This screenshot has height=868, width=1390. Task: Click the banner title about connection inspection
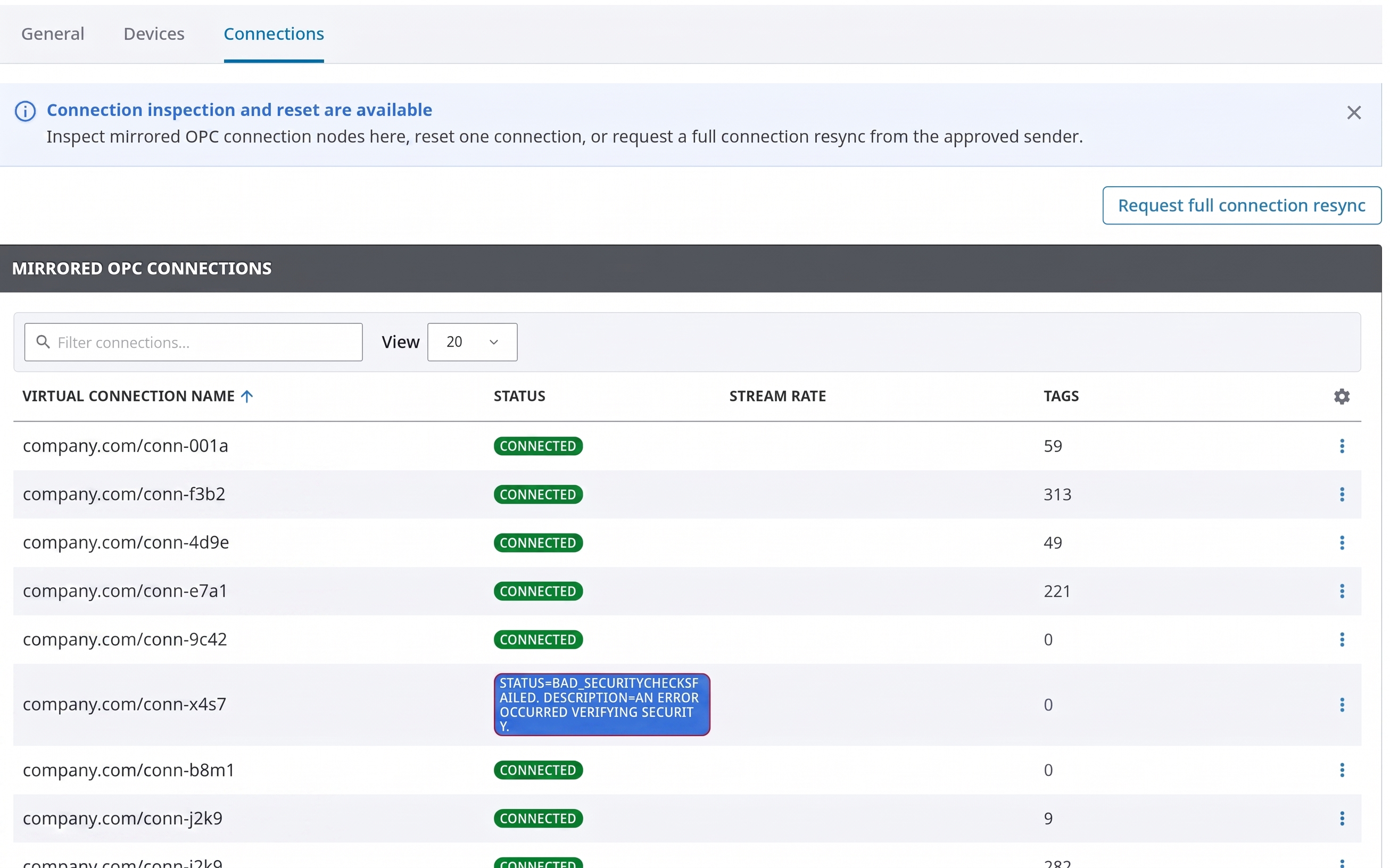pos(239,110)
